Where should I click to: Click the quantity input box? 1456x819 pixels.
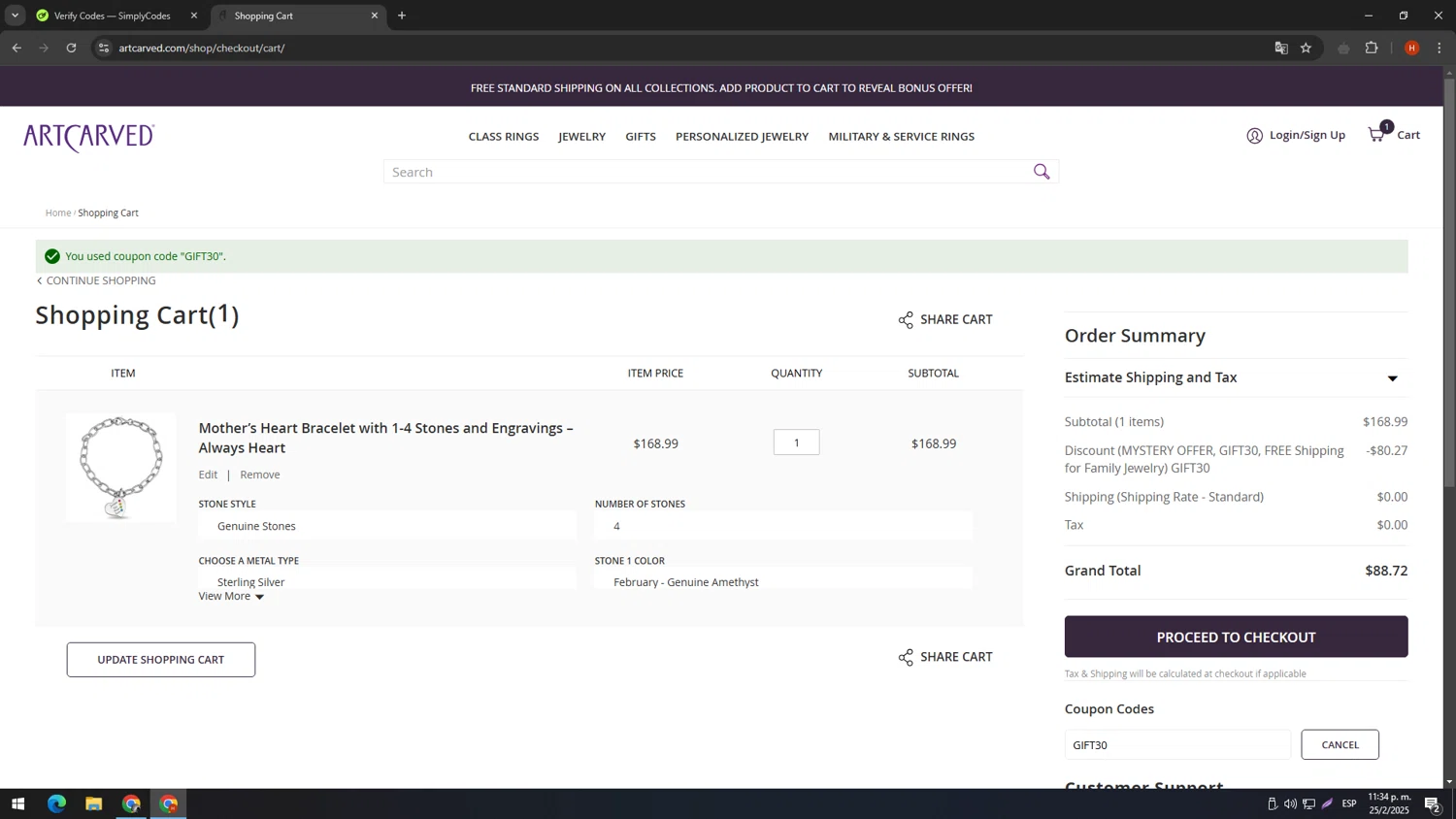(x=797, y=442)
